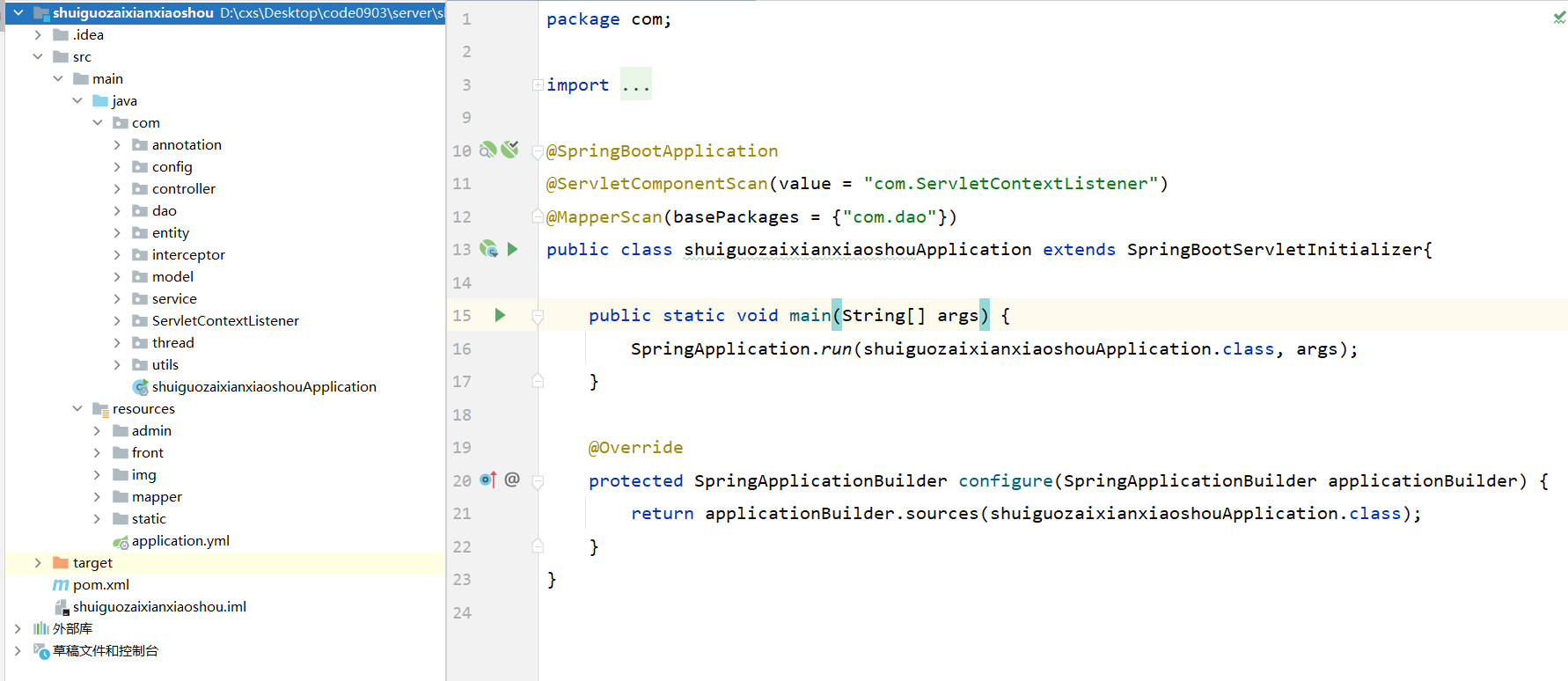
Task: Expand the annotation package
Action: point(117,144)
